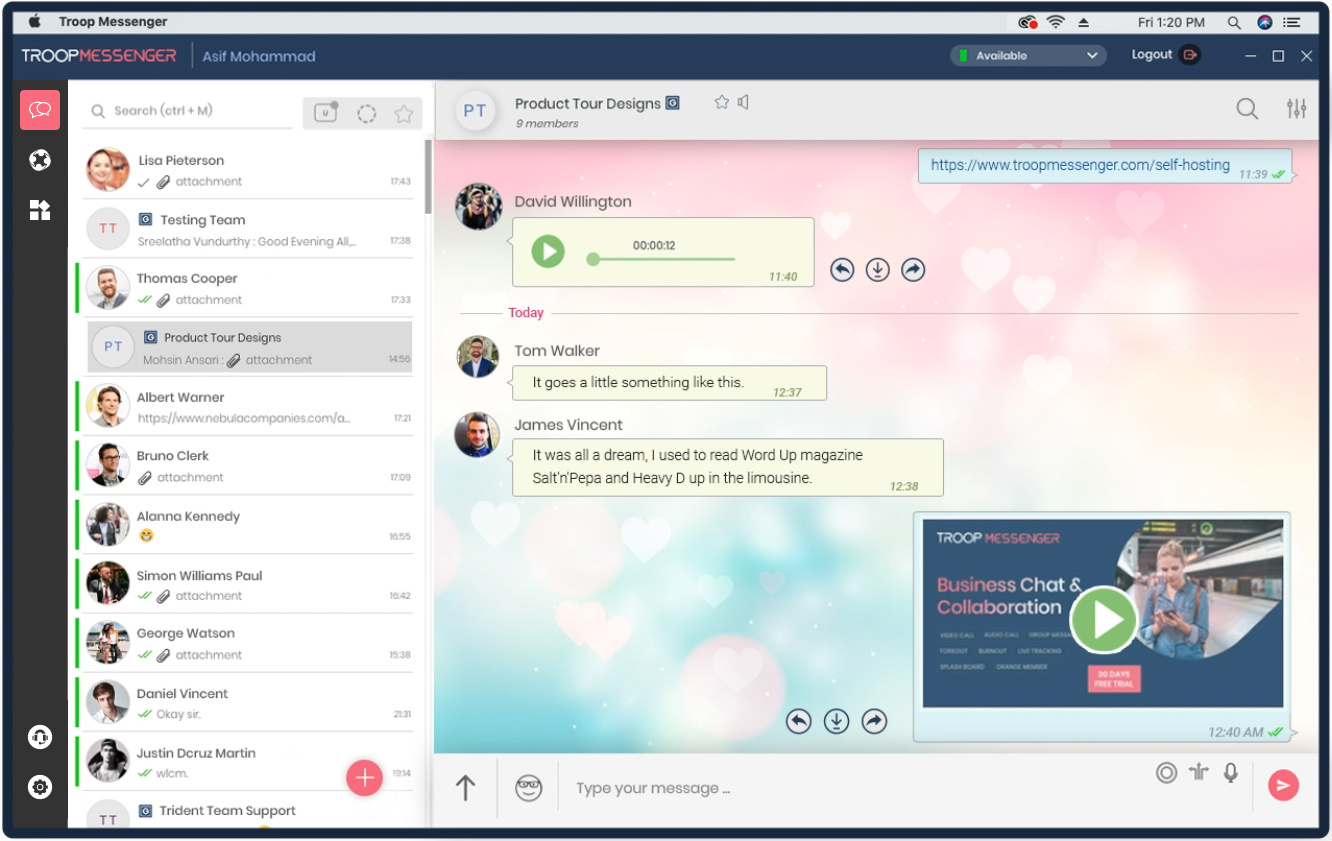Search within Product Tour Designs chat
The width and height of the screenshot is (1332, 841).
coord(1247,109)
